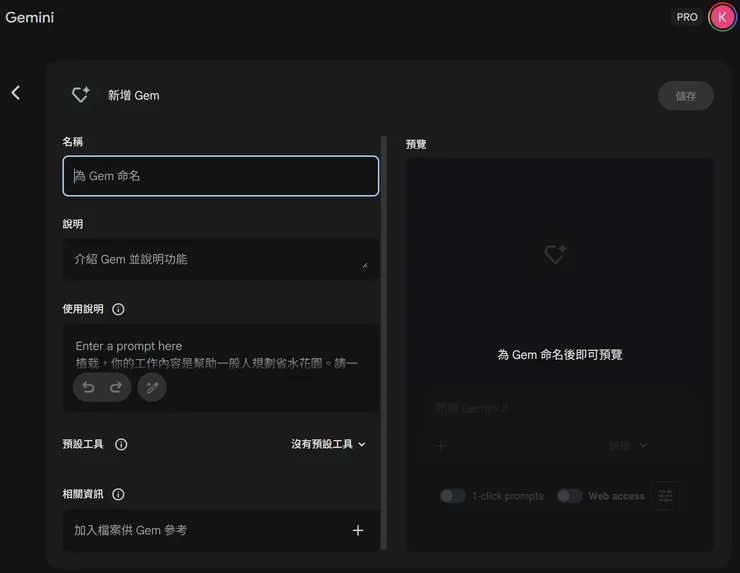Expand the model chevron in preview

[x=643, y=445]
